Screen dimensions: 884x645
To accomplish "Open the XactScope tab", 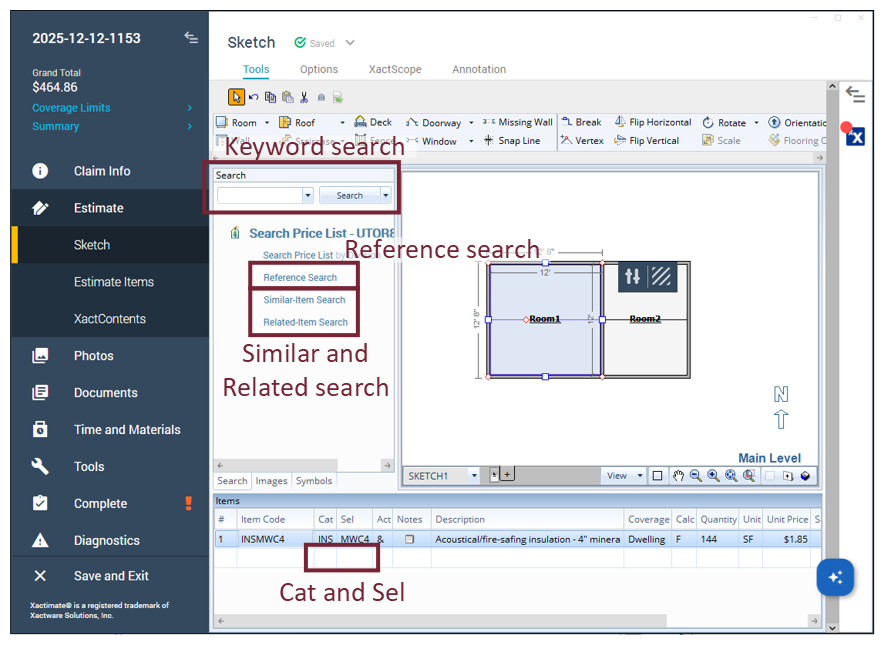I will (395, 69).
